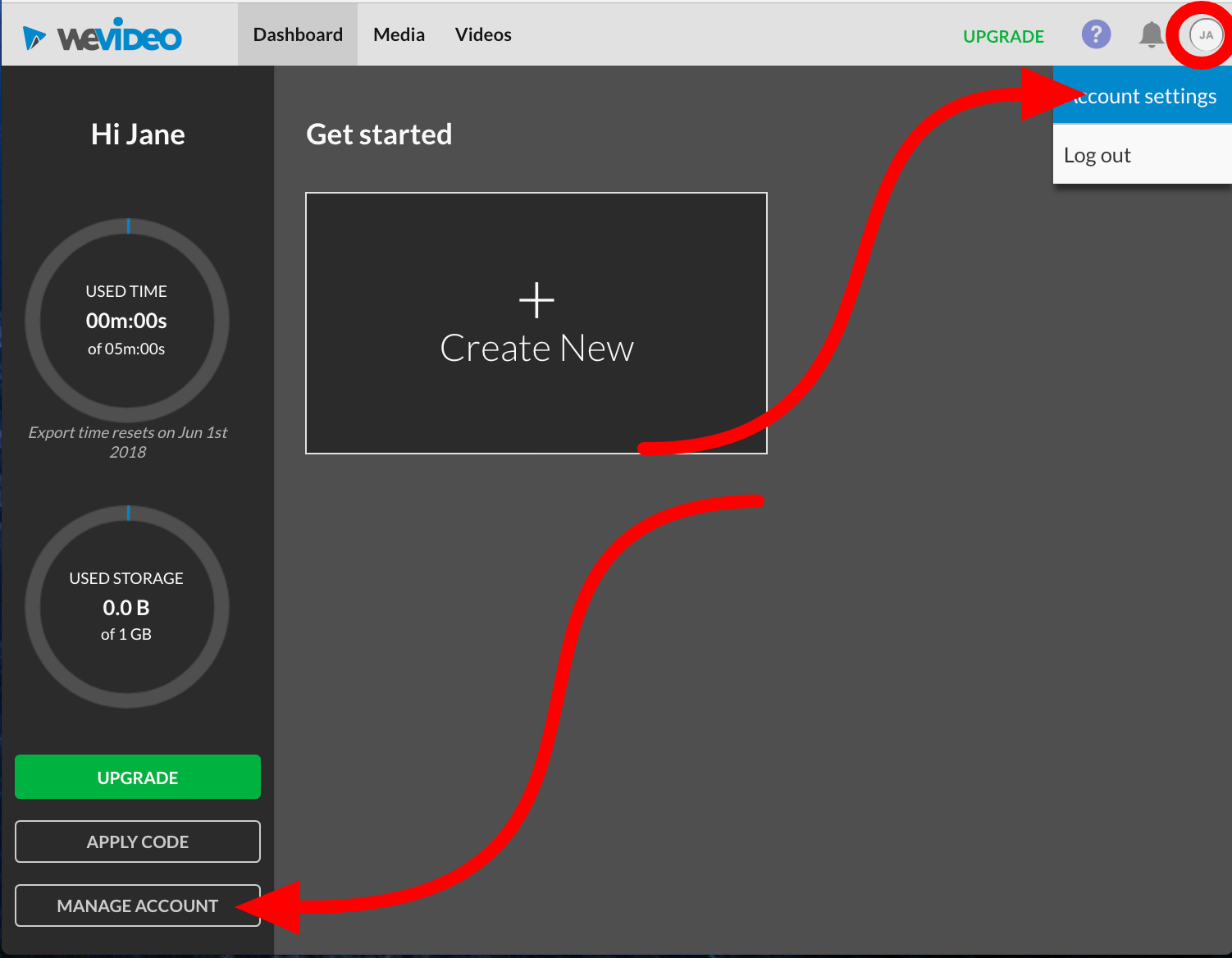
Task: Click the Create New text label
Action: click(x=536, y=349)
